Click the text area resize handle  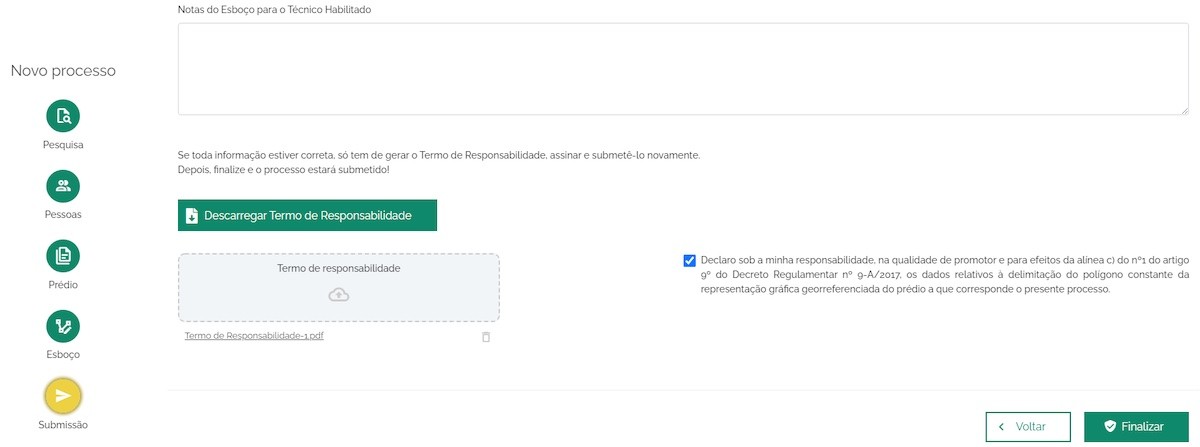pyautogui.click(x=1184, y=110)
